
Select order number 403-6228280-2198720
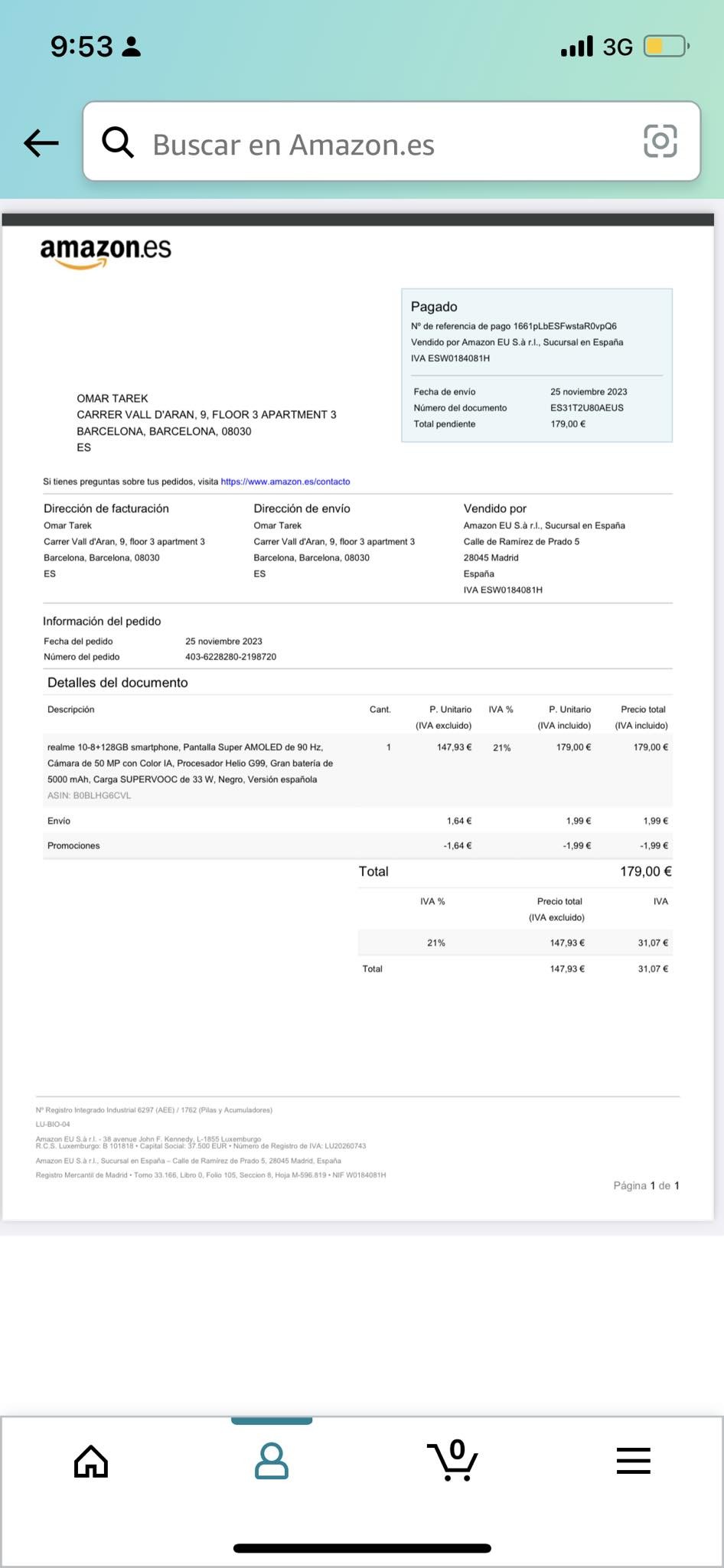point(230,657)
